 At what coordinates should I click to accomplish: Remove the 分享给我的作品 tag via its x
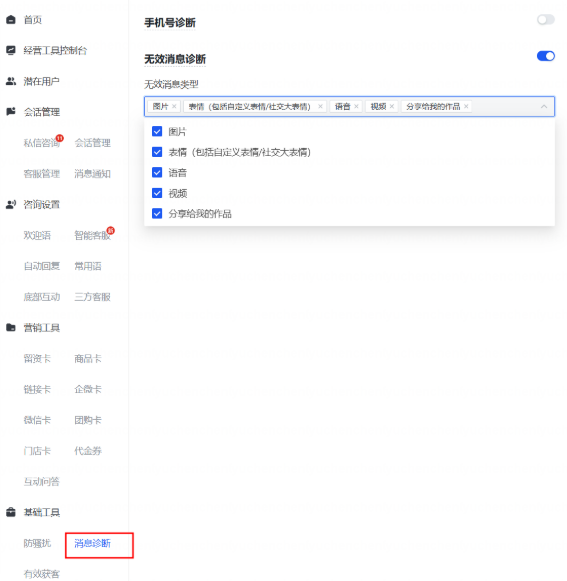pos(466,107)
